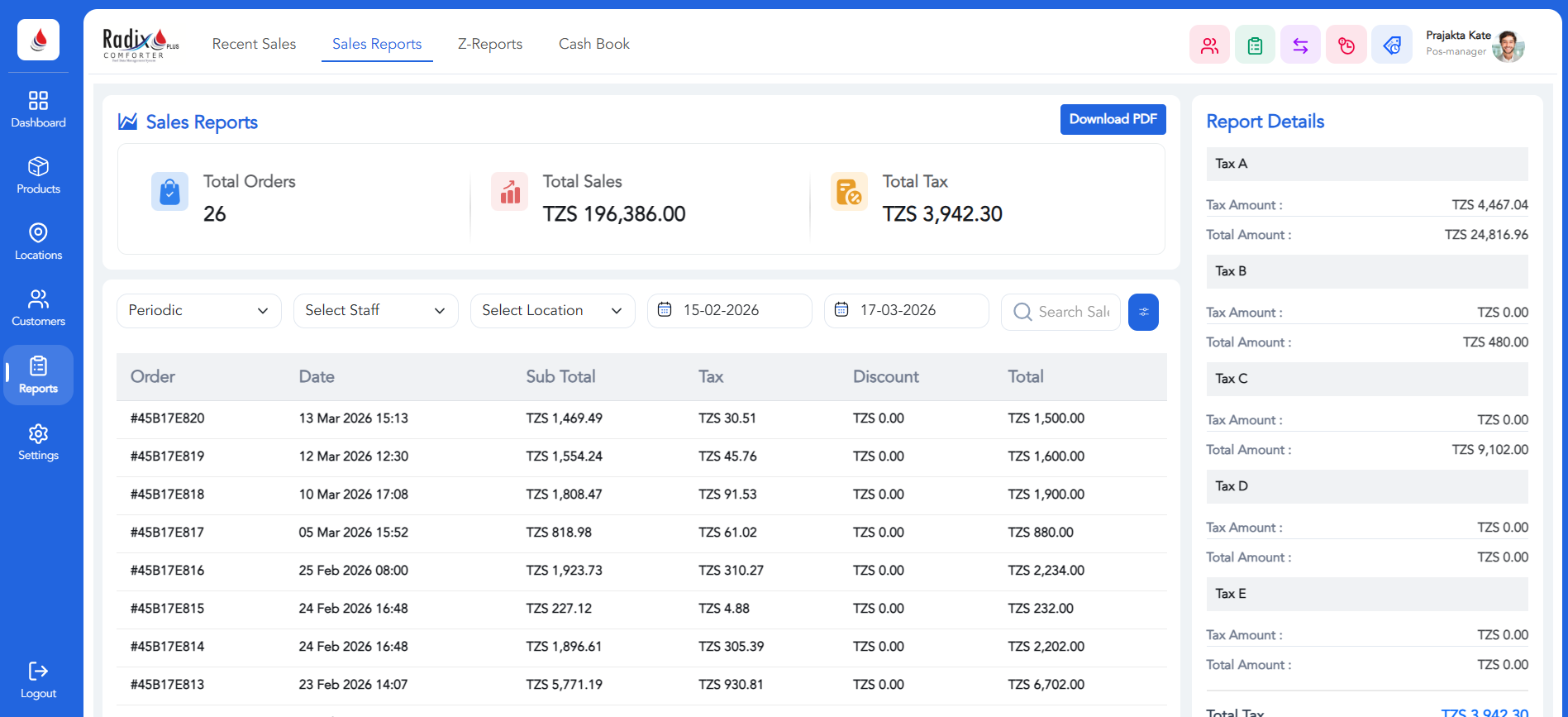
Task: Expand the Periodic report type dropdown
Action: [x=198, y=311]
